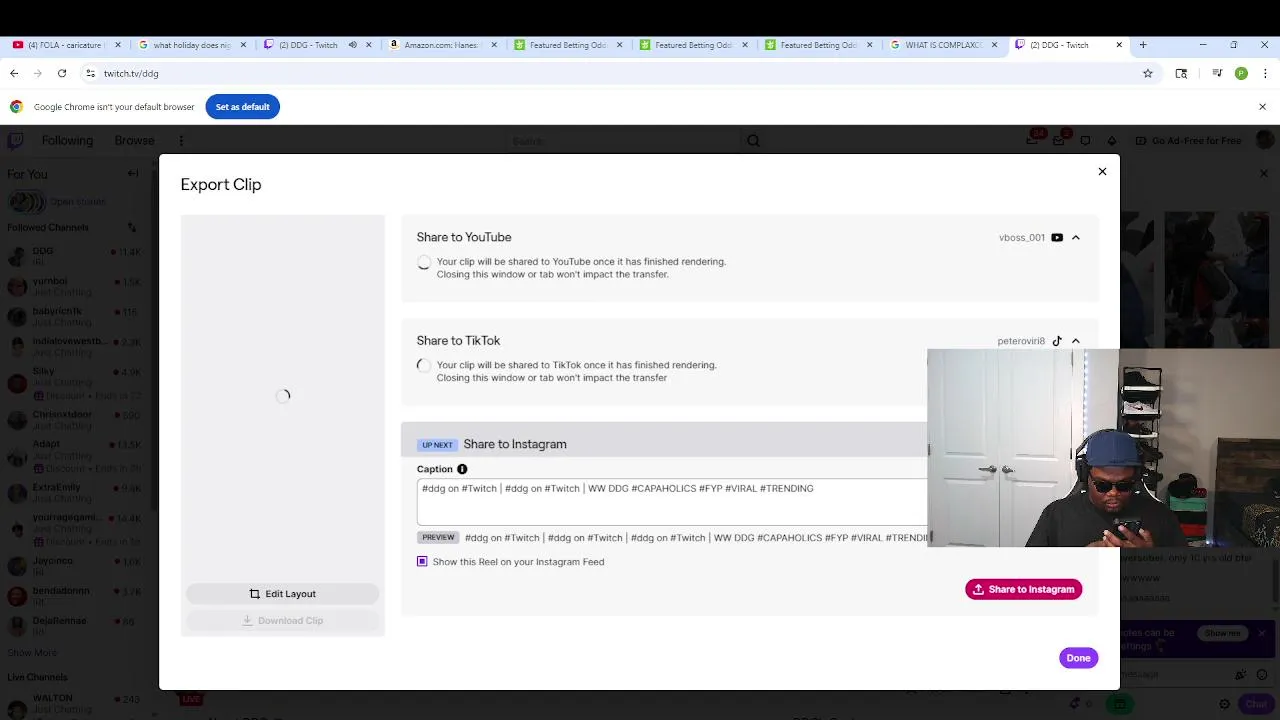Click the Edit Layout button

click(x=282, y=594)
